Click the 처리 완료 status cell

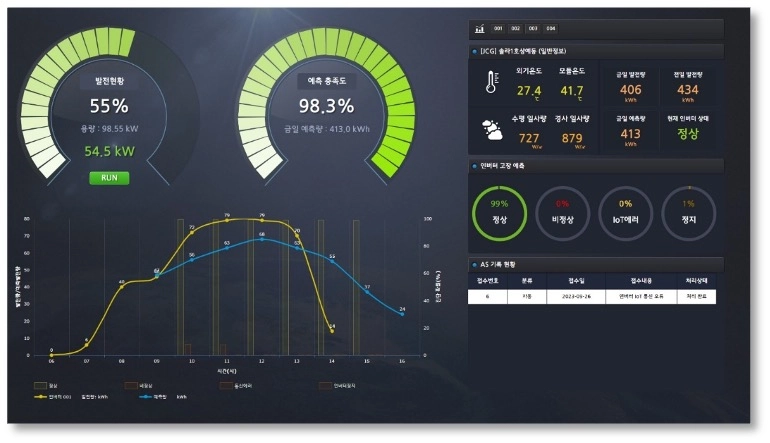(x=696, y=297)
